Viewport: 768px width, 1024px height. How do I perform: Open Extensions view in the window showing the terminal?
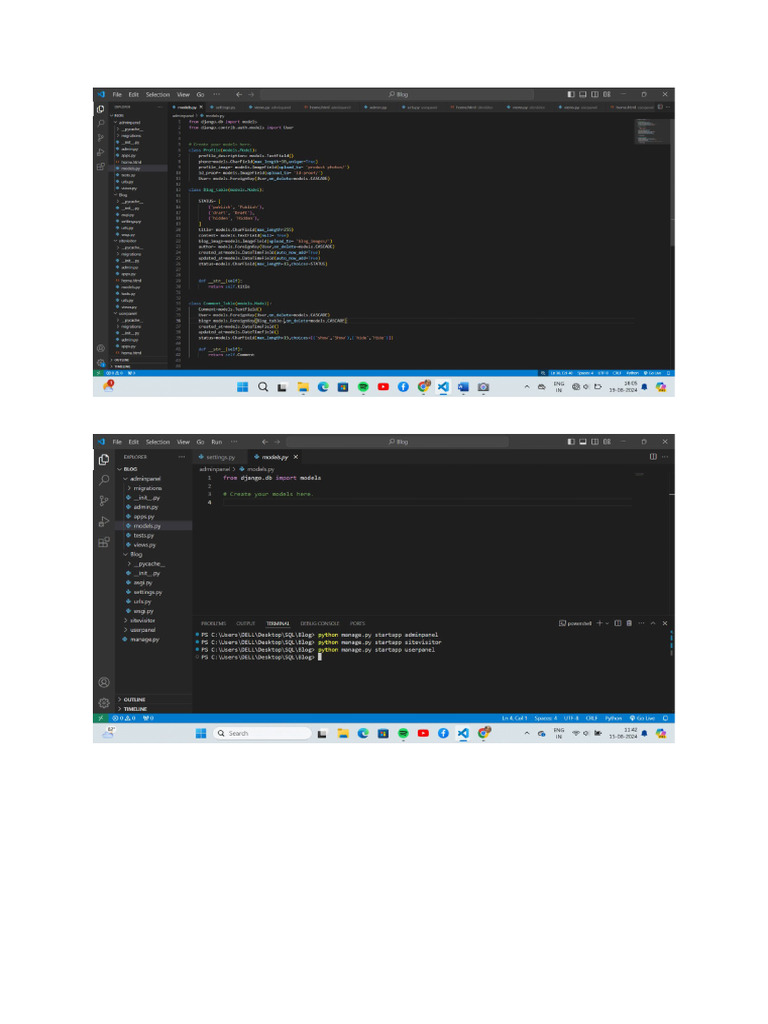pyautogui.click(x=104, y=542)
